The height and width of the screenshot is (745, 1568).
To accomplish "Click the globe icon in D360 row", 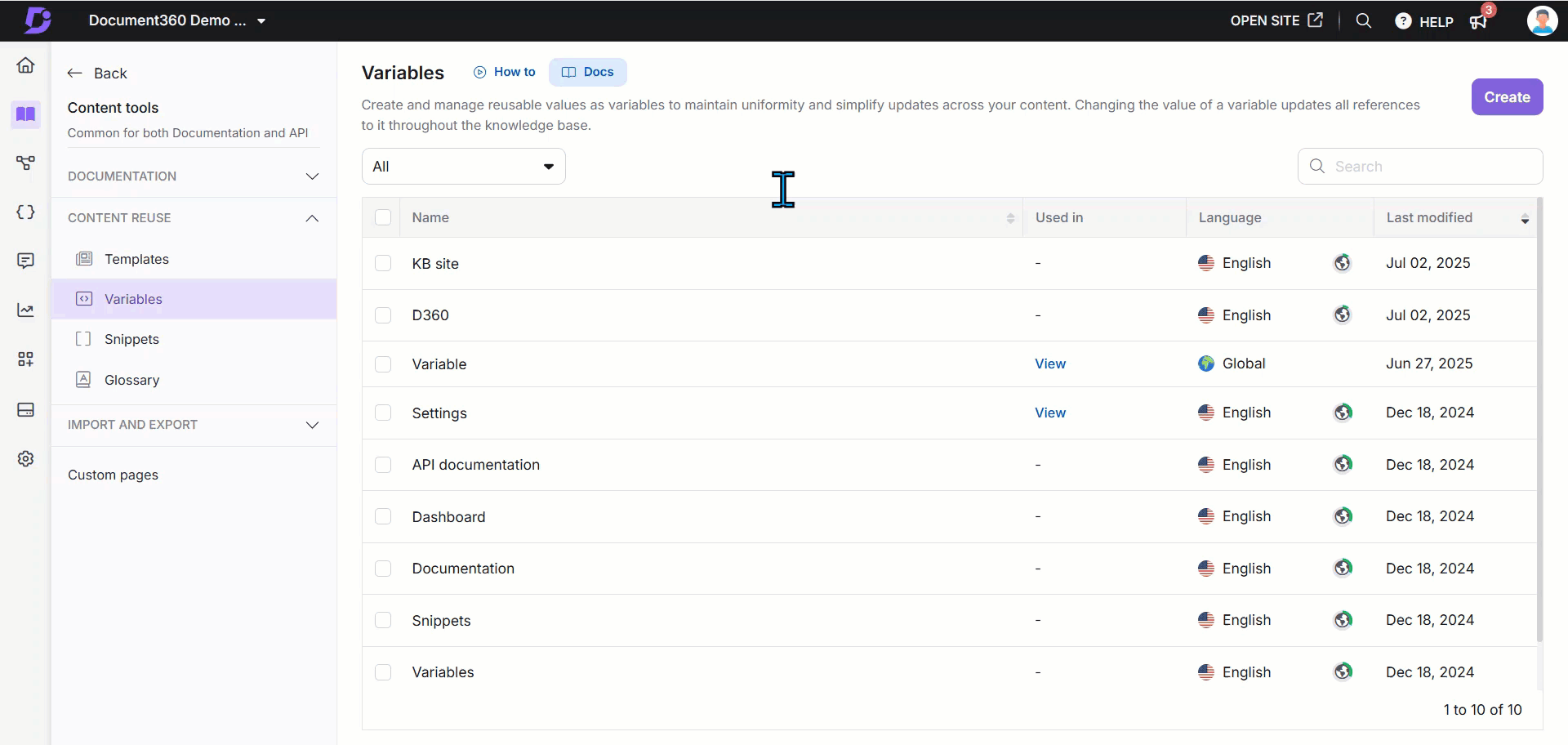I will point(1343,315).
